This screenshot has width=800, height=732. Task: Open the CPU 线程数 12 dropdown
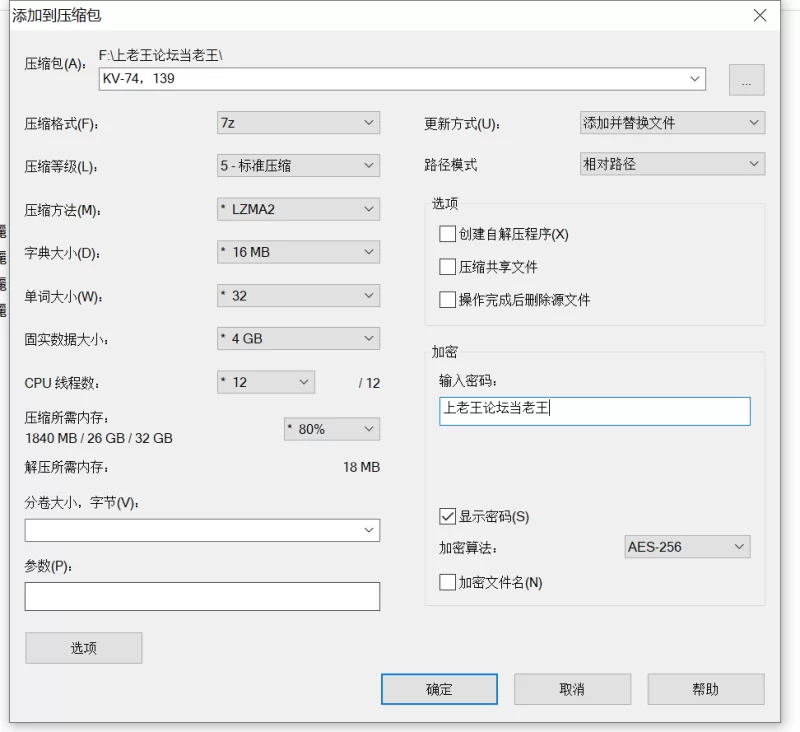266,382
